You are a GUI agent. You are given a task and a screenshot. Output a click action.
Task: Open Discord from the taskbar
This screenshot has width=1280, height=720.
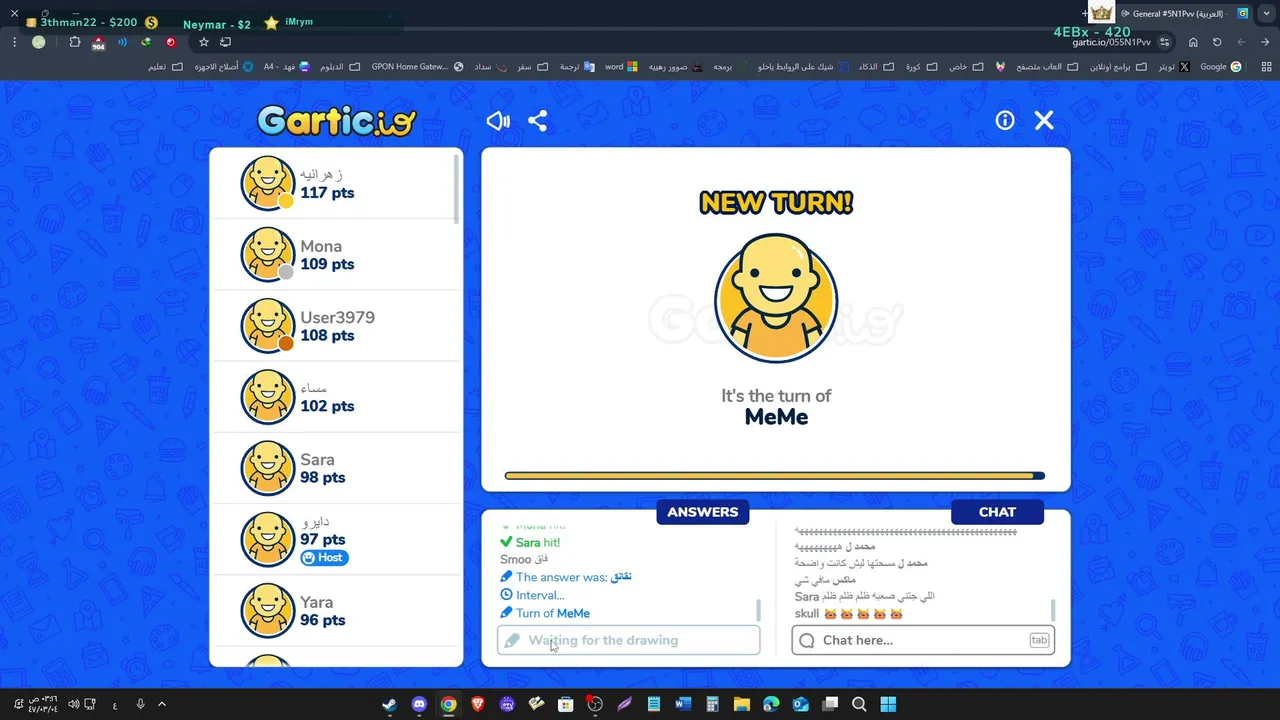pos(419,704)
